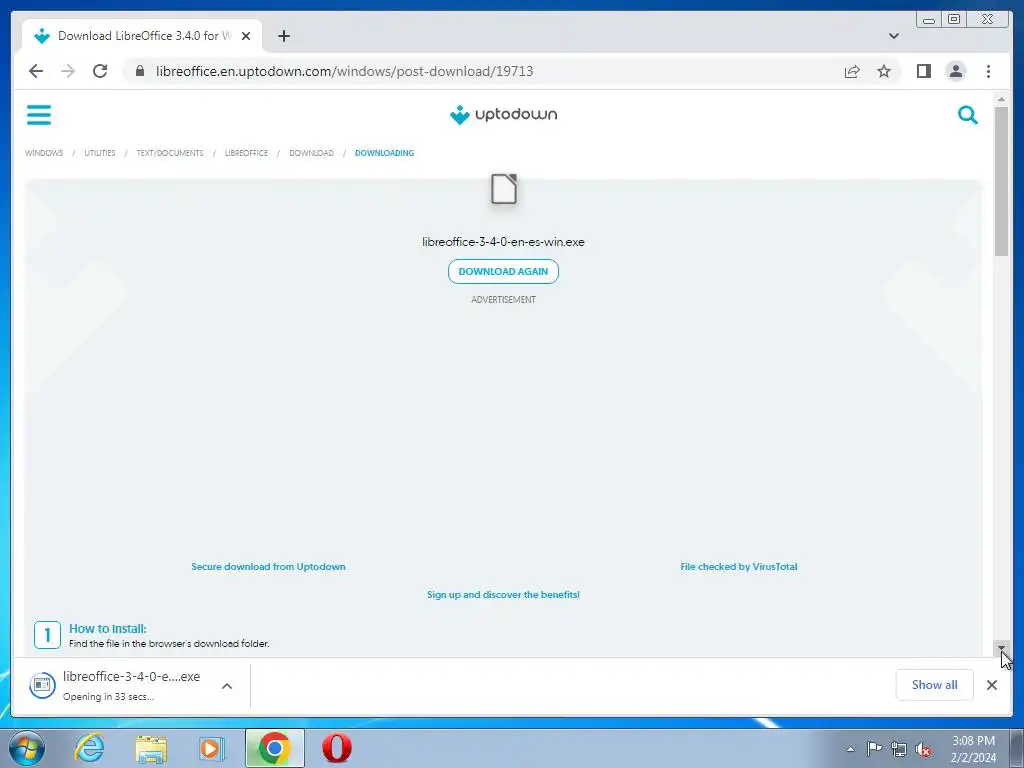The width and height of the screenshot is (1024, 768).
Task: Switch to Chrome in the taskbar
Action: [274, 748]
